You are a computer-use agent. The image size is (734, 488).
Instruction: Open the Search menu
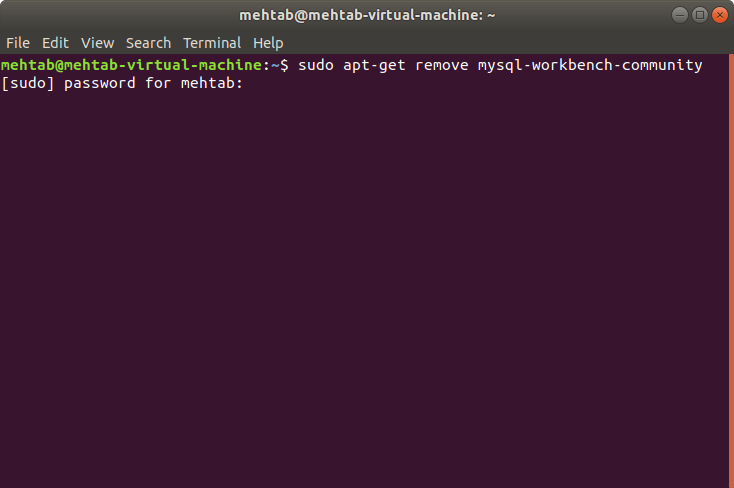click(x=148, y=43)
